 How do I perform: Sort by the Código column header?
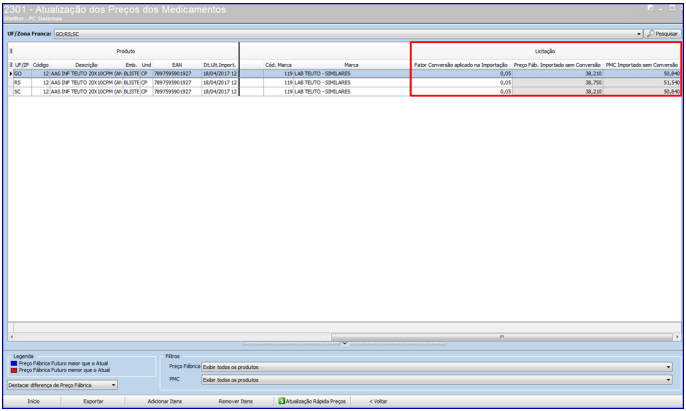click(x=40, y=65)
